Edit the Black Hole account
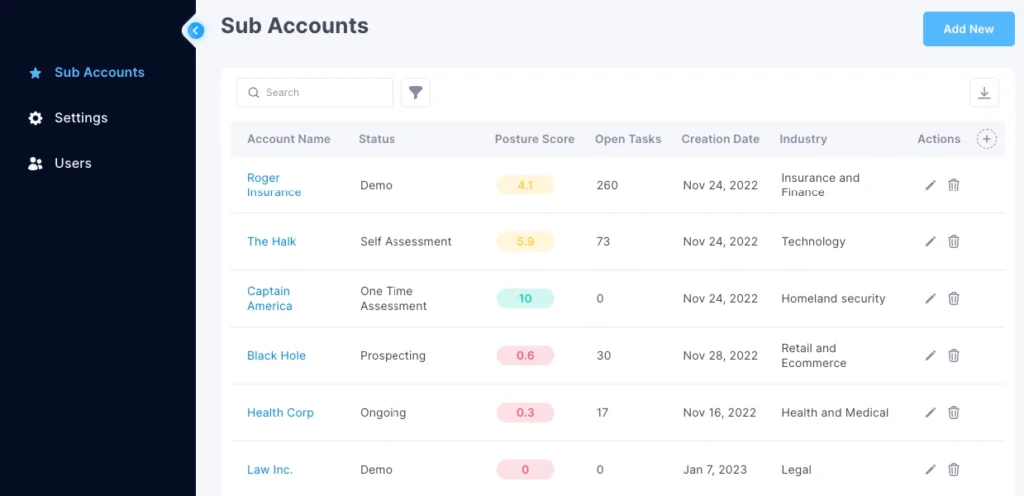1024x496 pixels. (x=930, y=355)
